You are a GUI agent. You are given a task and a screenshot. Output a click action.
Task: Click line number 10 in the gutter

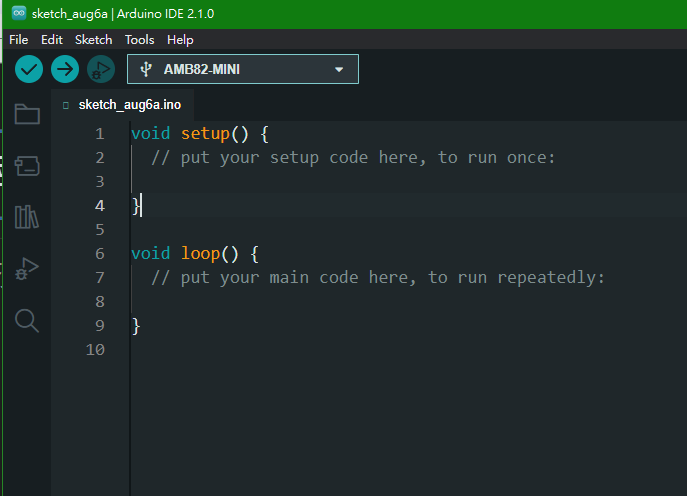click(95, 350)
